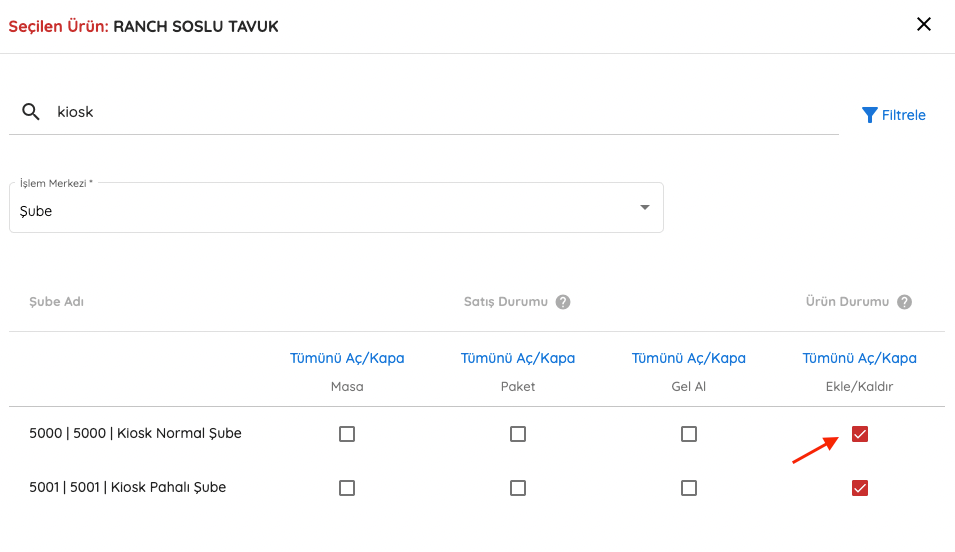Focus the search field containing kiosk

445,112
